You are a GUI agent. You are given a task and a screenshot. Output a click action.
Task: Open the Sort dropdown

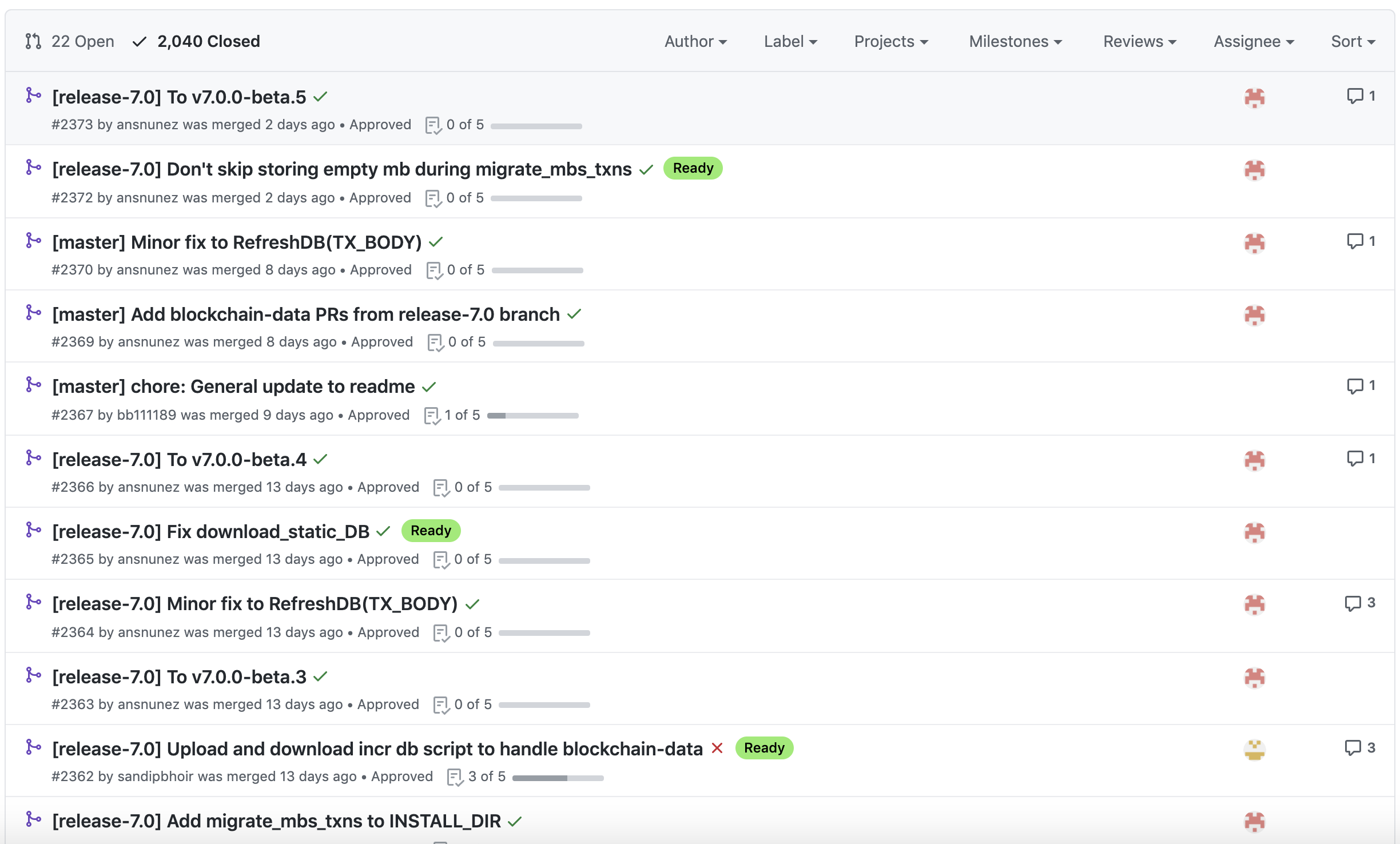click(1353, 42)
